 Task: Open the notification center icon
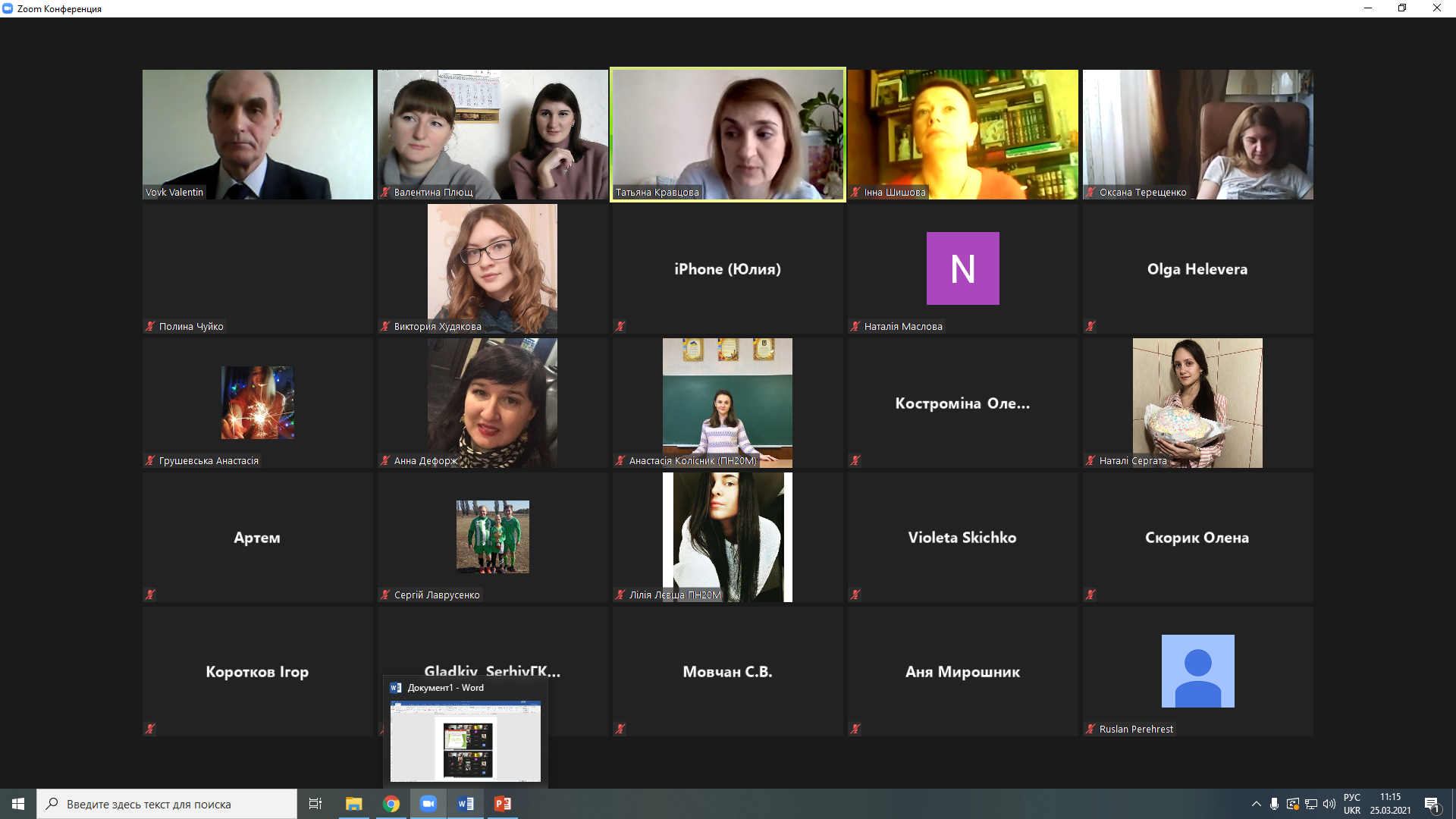(x=1432, y=804)
